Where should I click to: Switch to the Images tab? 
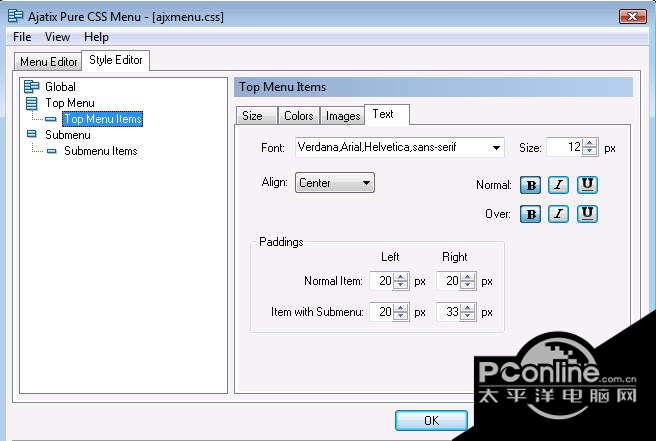coord(343,115)
